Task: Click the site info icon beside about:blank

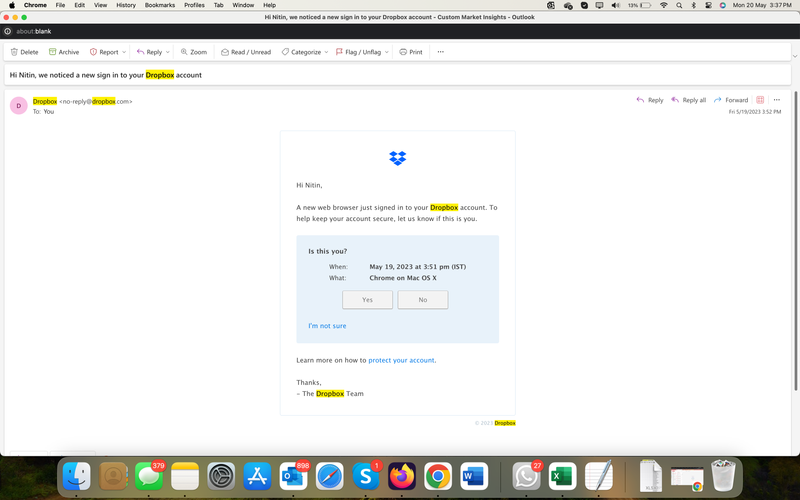Action: [x=8, y=31]
